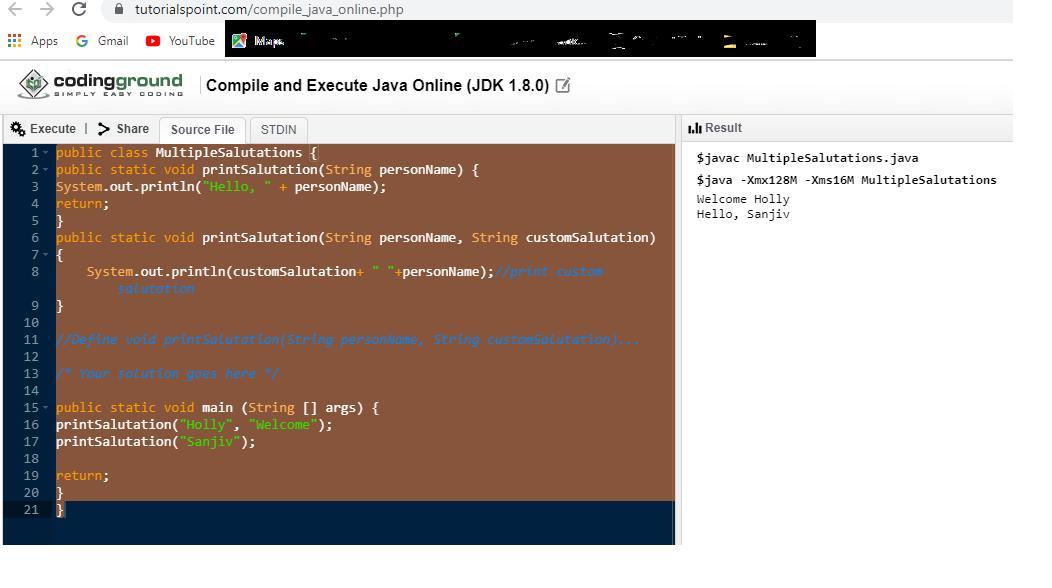Image resolution: width=1052 pixels, height=588 pixels.
Task: Open the YouTube bookmark
Action: tap(180, 41)
